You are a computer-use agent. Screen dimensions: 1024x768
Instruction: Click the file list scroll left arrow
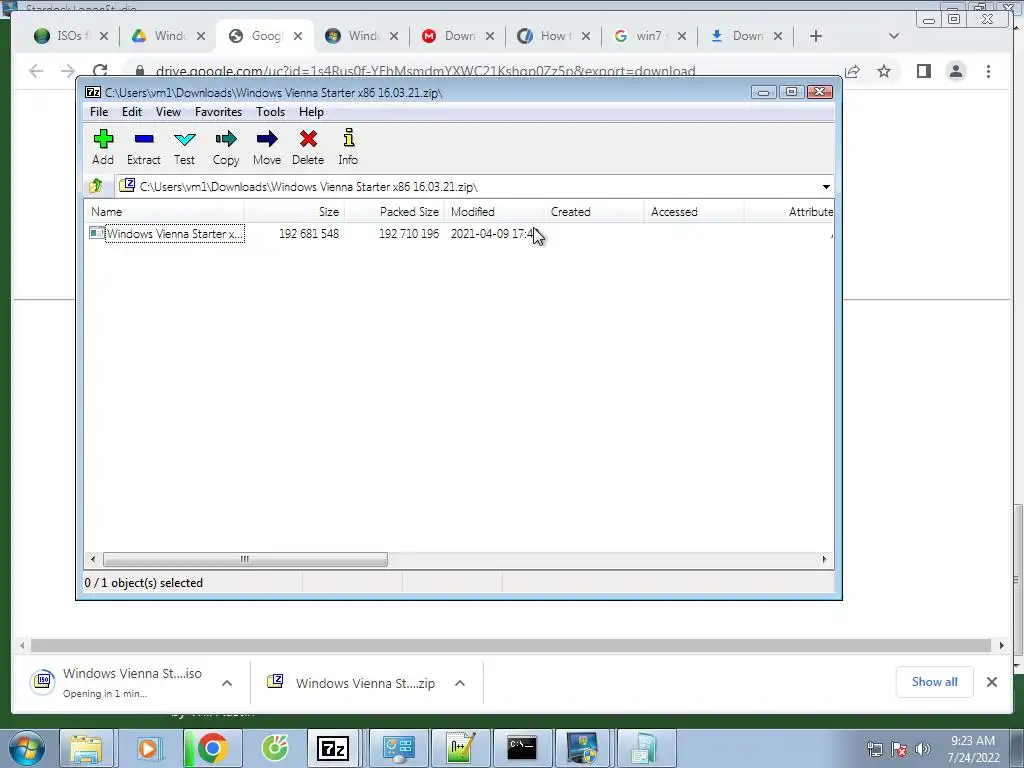[93, 560]
